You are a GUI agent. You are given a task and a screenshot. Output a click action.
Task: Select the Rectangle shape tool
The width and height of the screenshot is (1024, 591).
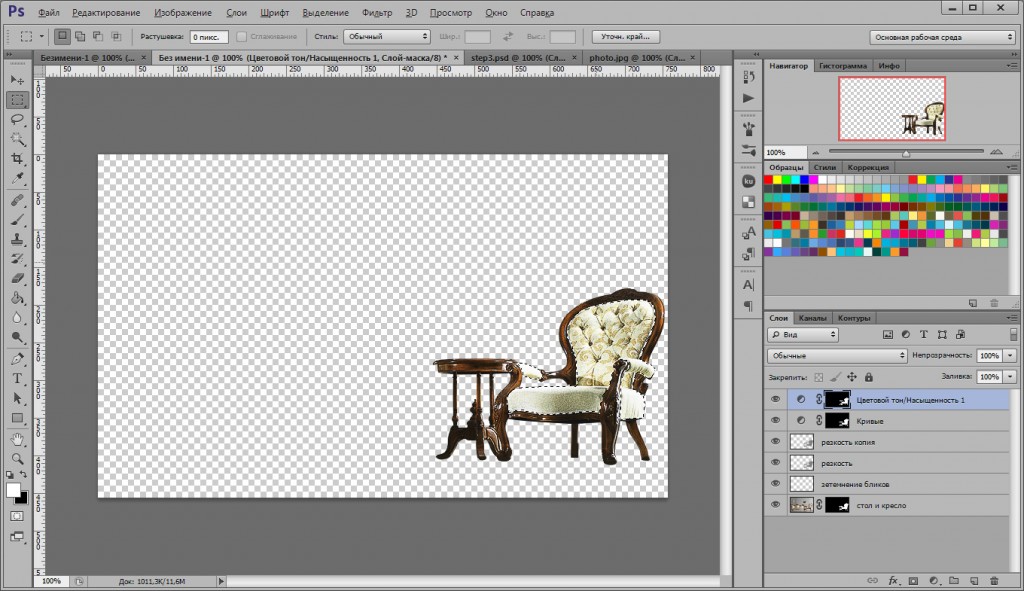pos(17,418)
